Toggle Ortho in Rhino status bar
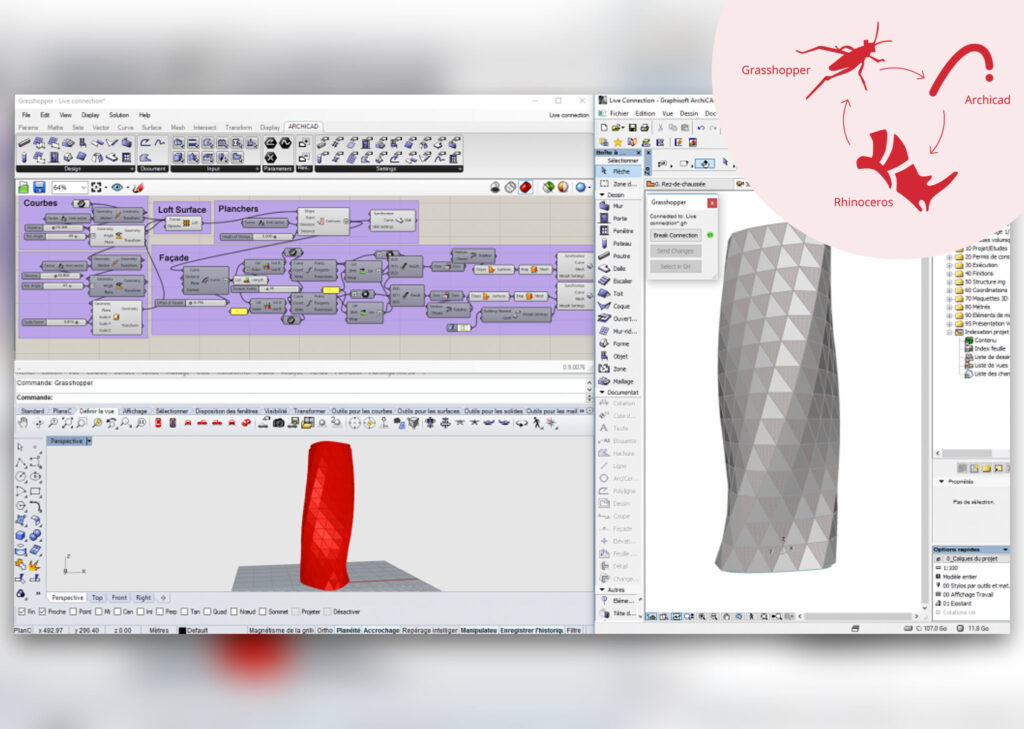Viewport: 1024px width, 729px height. pyautogui.click(x=325, y=630)
